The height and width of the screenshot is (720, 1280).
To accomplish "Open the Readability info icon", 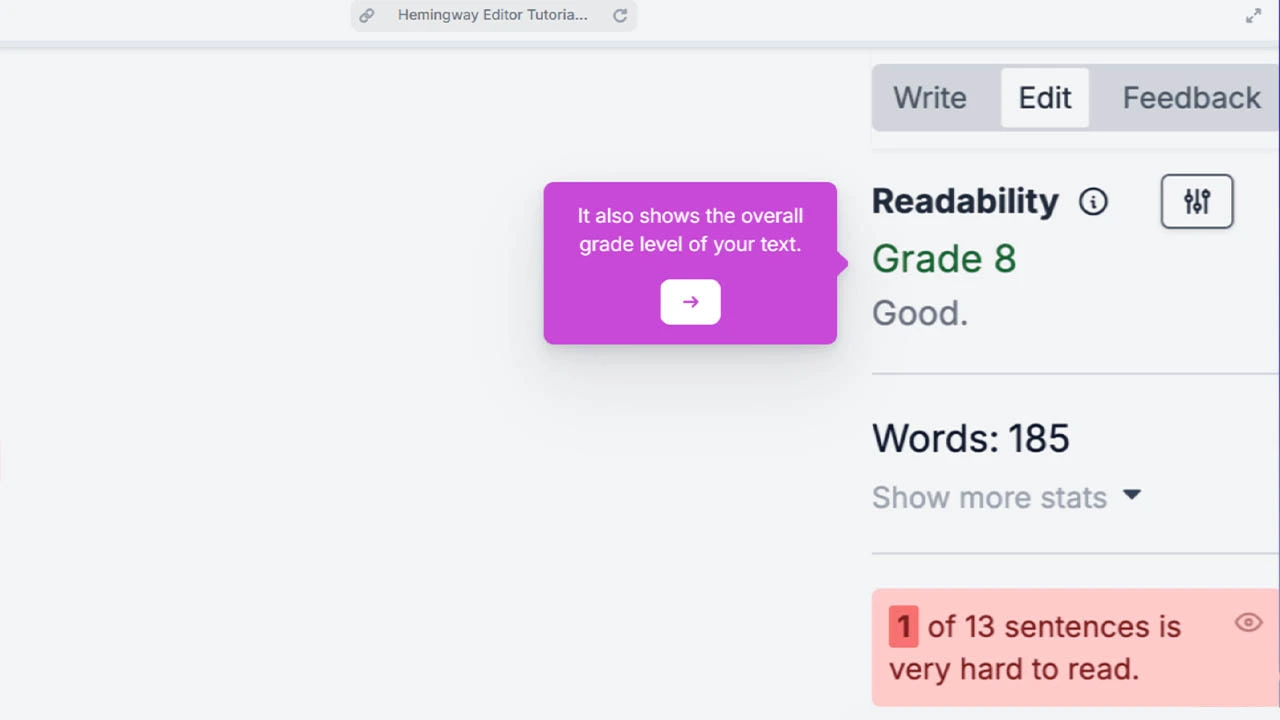I will pyautogui.click(x=1093, y=202).
